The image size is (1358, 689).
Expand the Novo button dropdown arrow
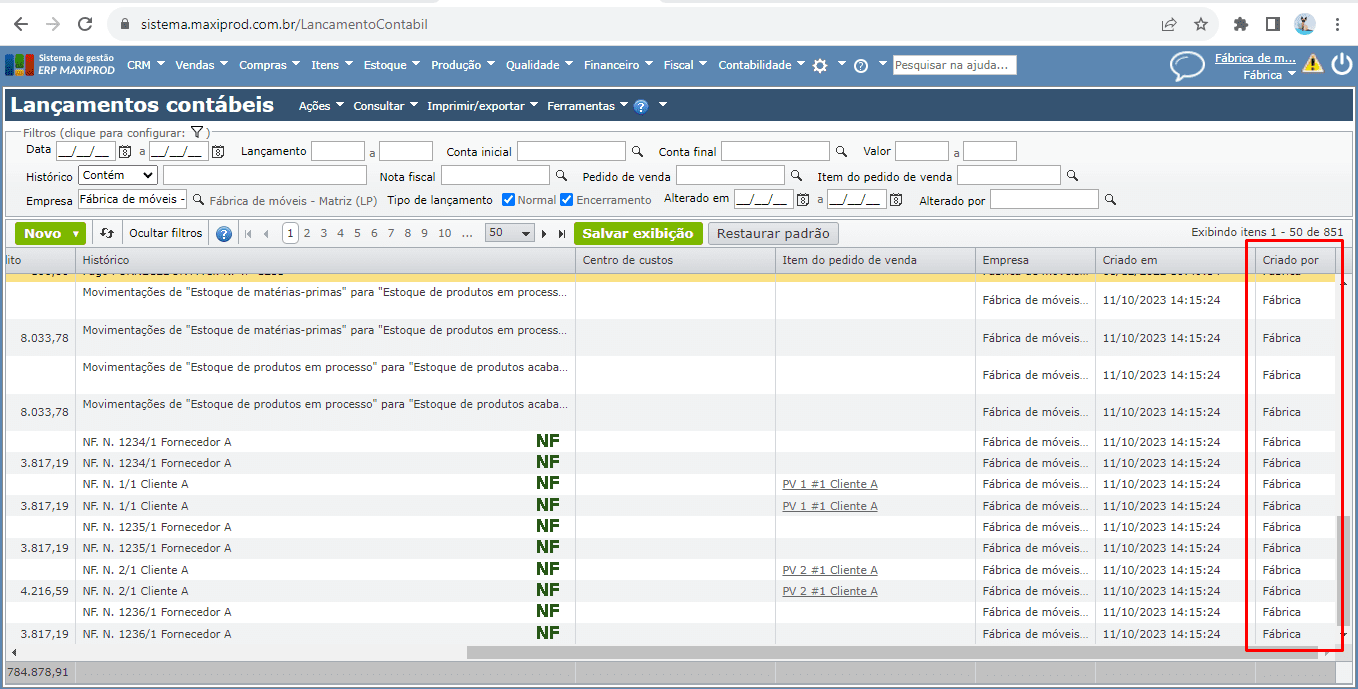75,233
